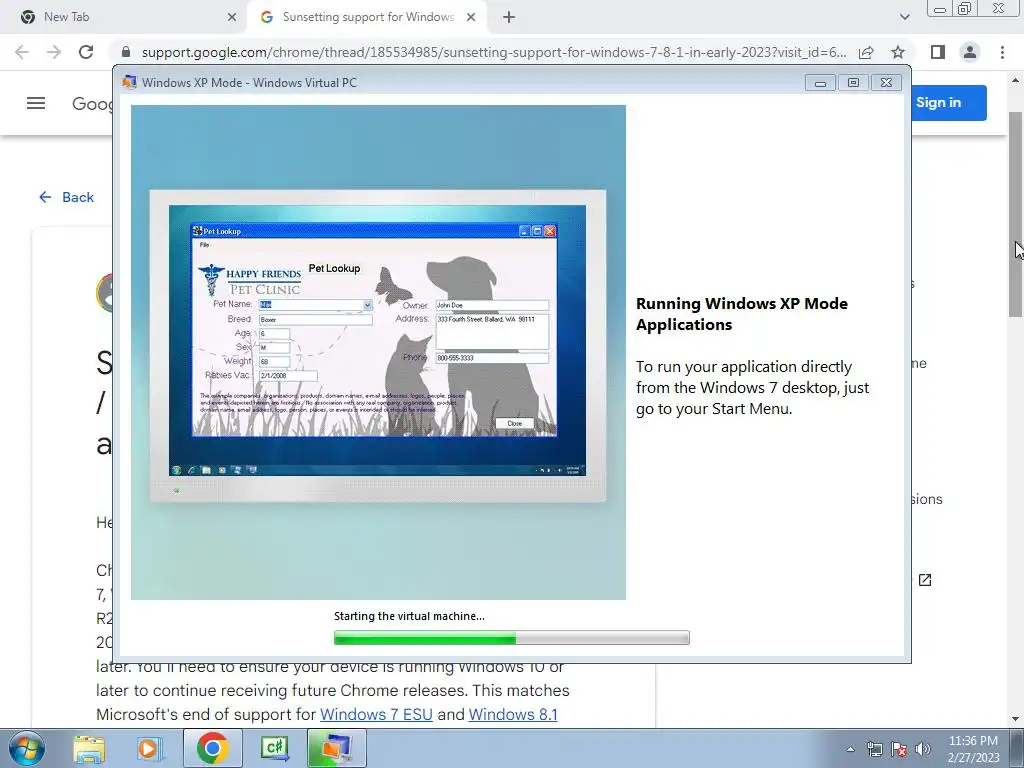
Task: Reload the page in Chrome
Action: [86, 52]
